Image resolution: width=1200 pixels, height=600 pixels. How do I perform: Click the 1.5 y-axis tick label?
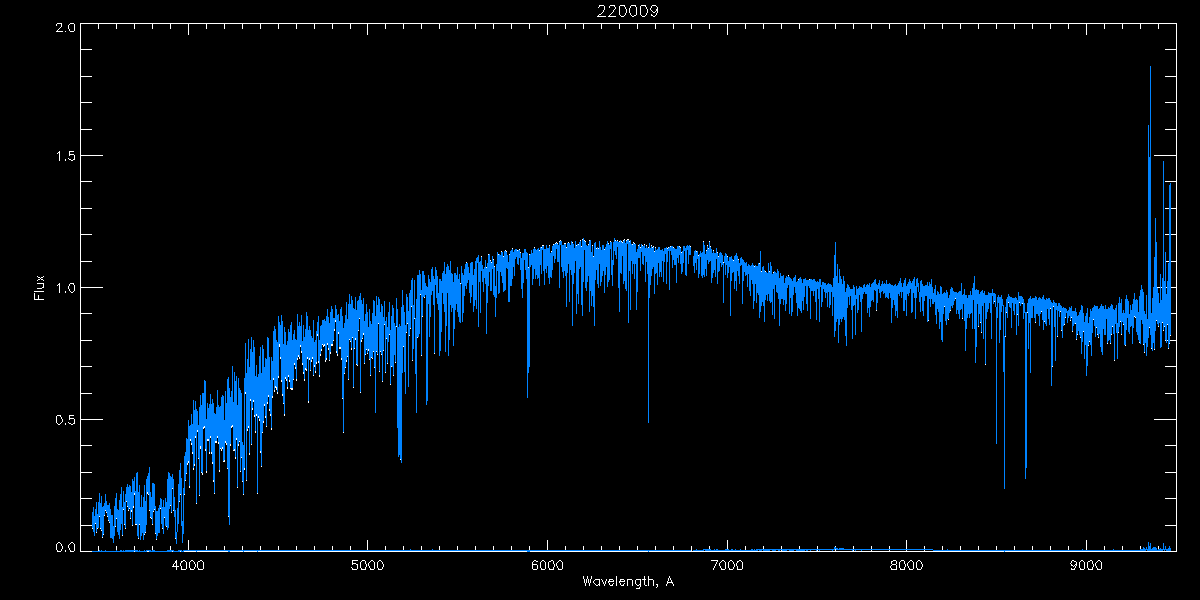(x=66, y=157)
